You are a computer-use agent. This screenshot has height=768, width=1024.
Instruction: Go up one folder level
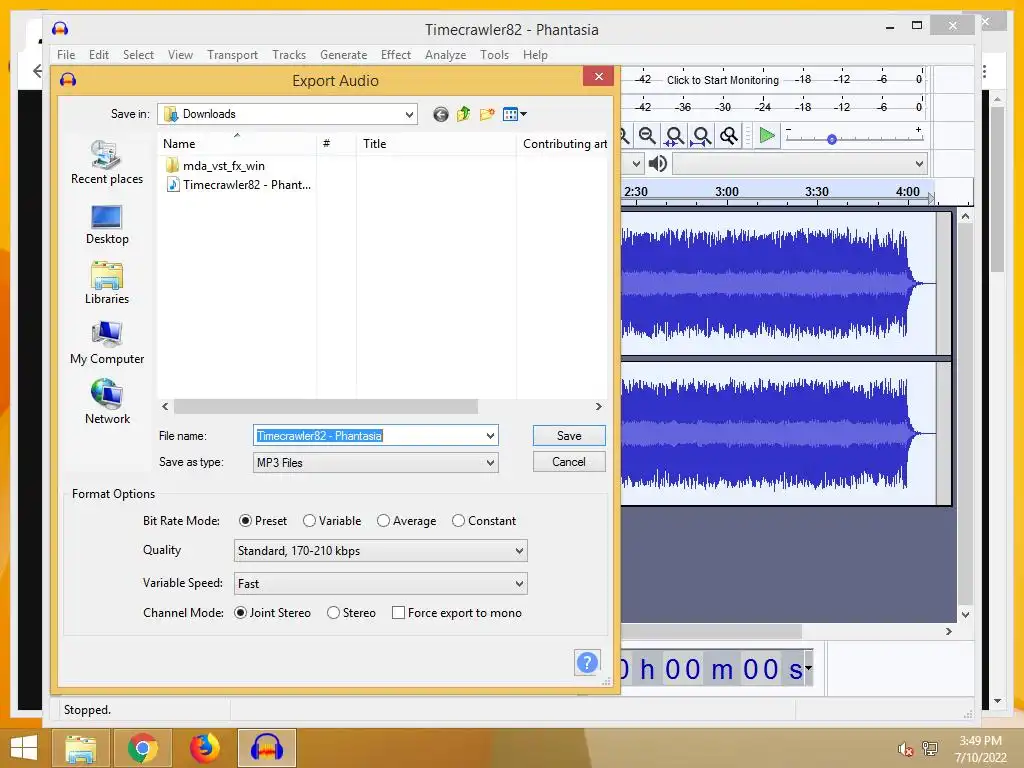[x=464, y=114]
